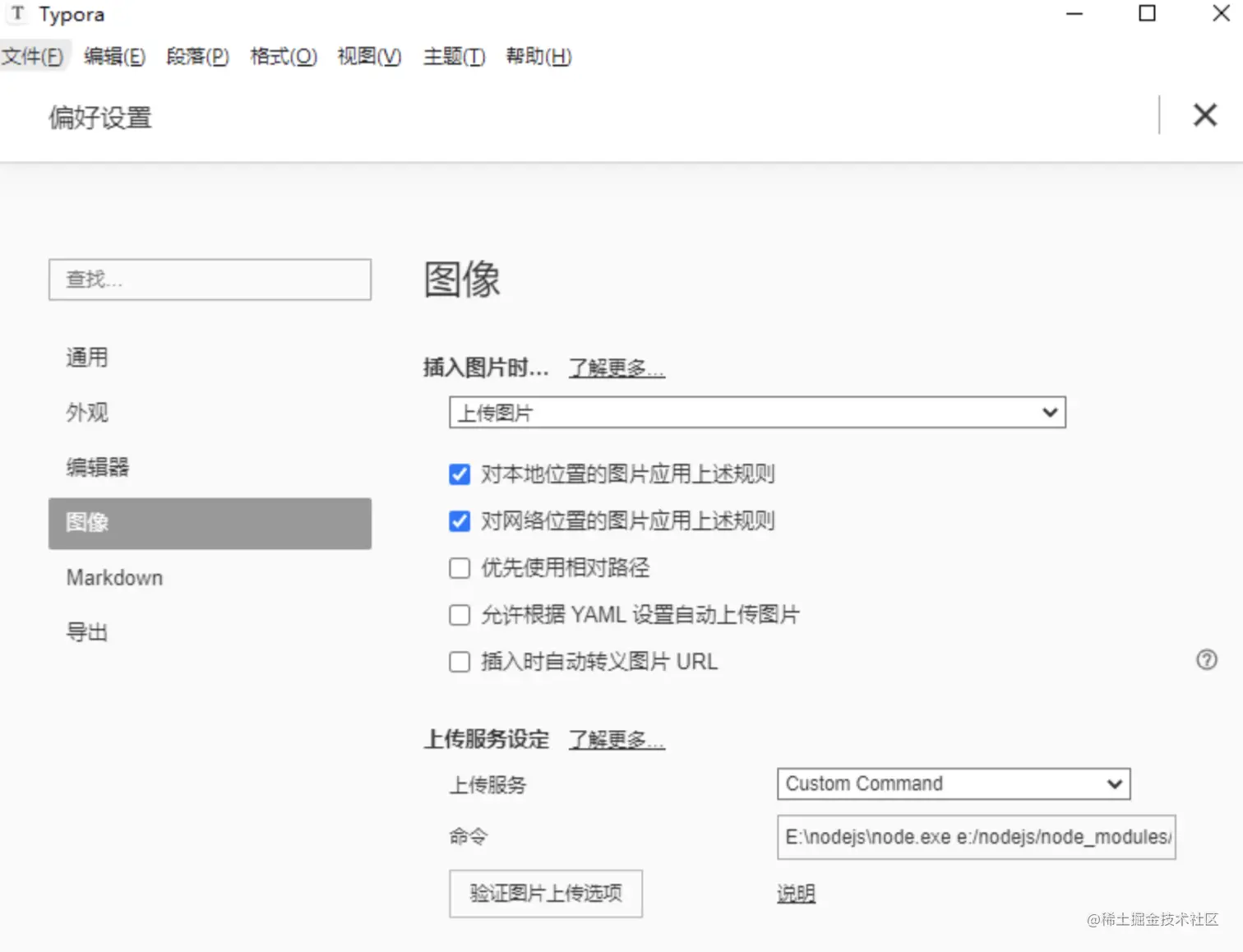Screen dimensions: 1243x952
Task: Open the 帮助(H) menu
Action: pyautogui.click(x=538, y=56)
